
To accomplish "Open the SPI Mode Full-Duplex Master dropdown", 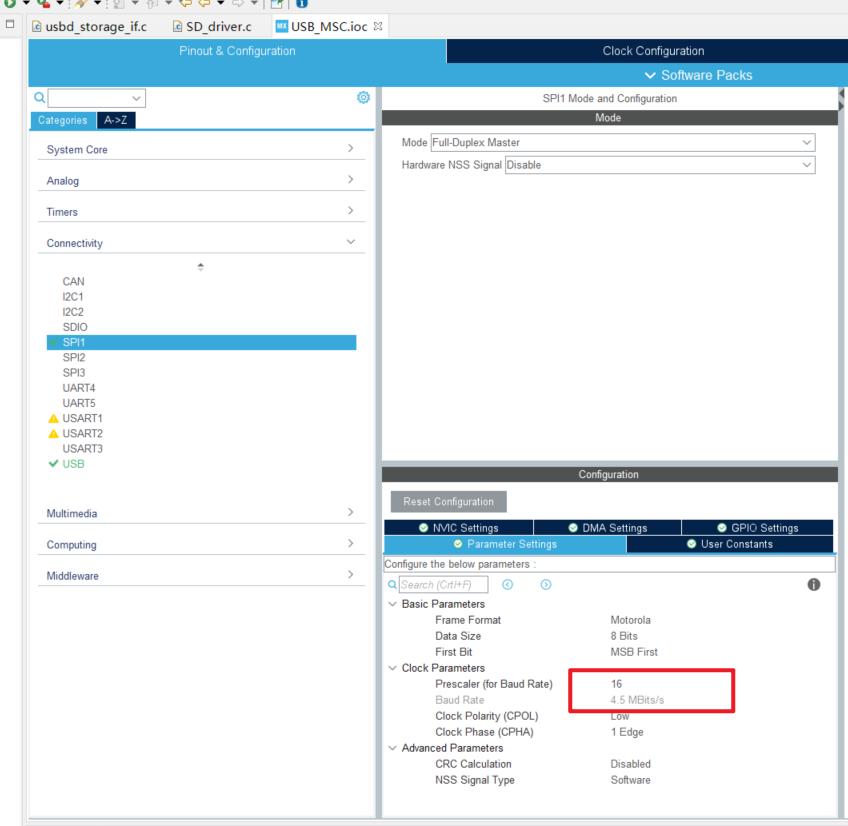I will coord(622,143).
